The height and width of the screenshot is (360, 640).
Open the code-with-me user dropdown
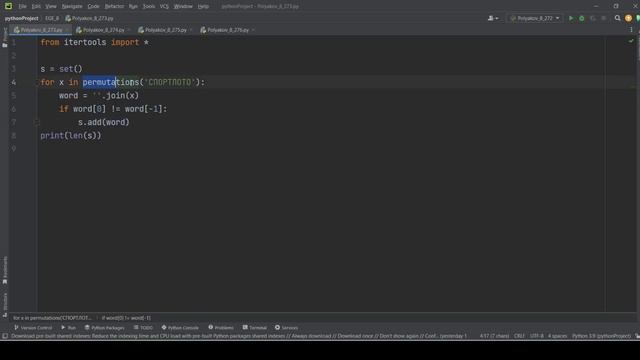(493, 18)
